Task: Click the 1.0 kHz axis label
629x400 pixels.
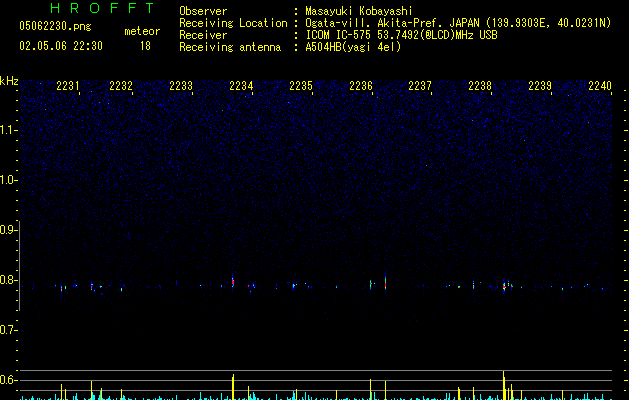Action: tap(8, 180)
